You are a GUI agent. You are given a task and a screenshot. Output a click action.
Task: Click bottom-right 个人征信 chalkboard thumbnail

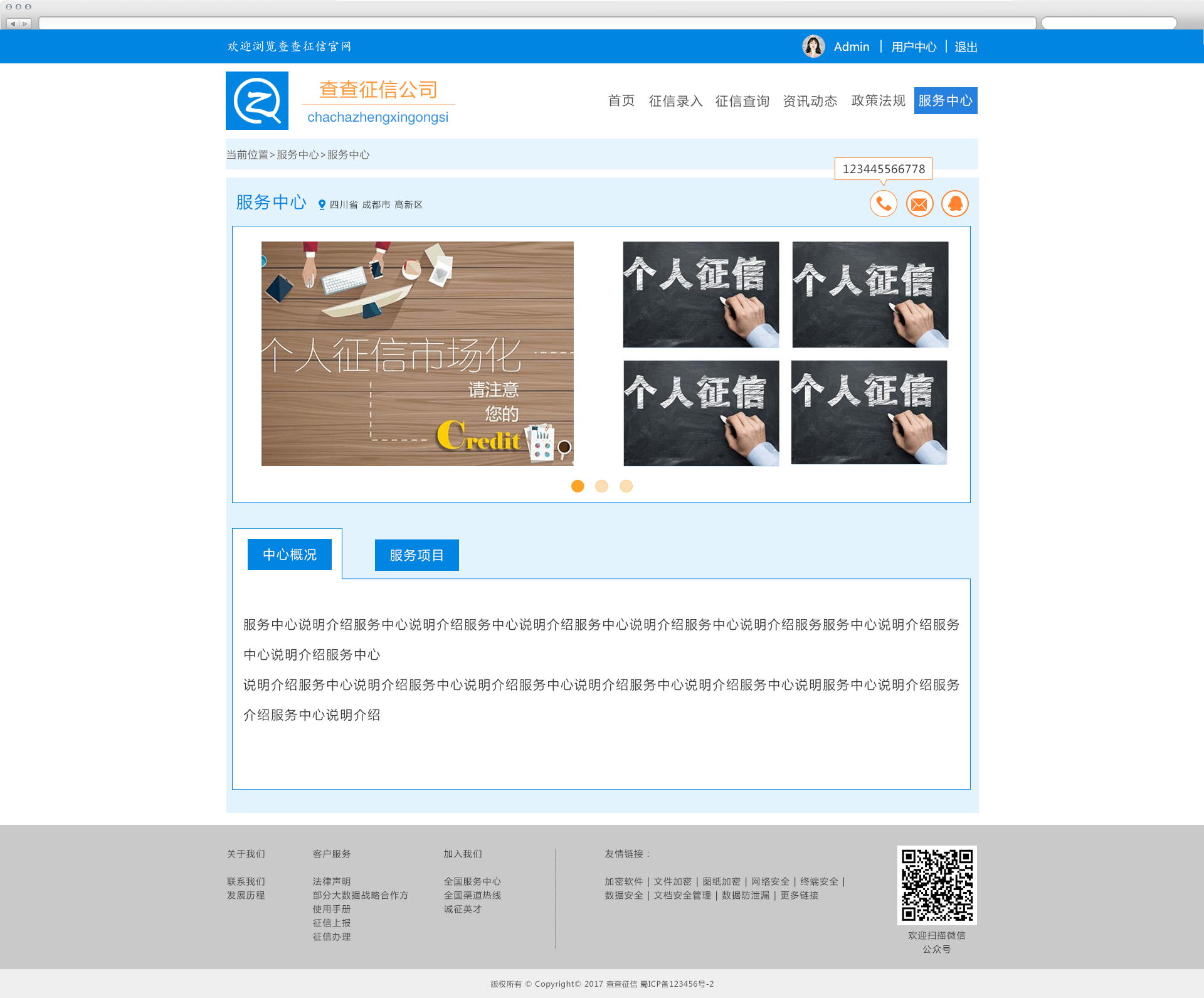[869, 412]
